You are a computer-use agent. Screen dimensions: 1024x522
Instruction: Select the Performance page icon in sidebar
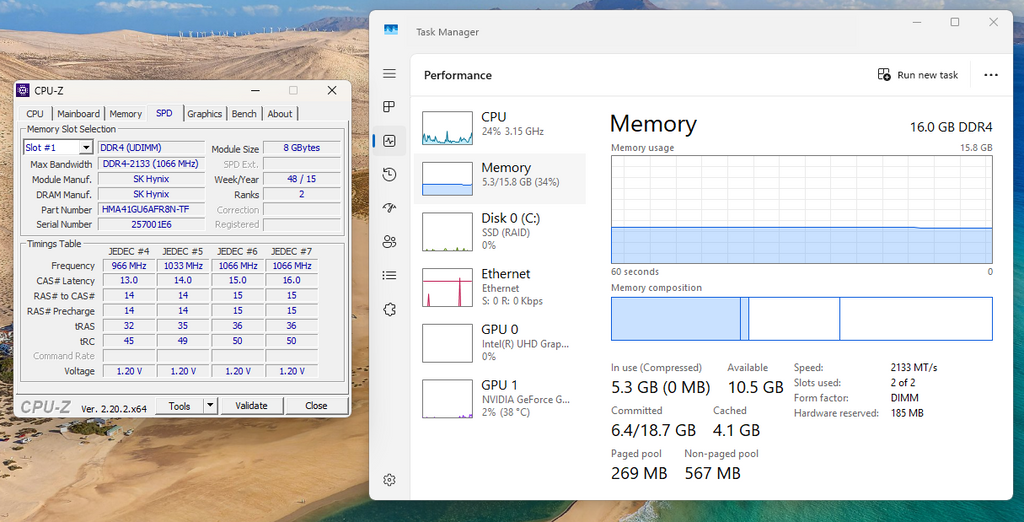click(389, 140)
